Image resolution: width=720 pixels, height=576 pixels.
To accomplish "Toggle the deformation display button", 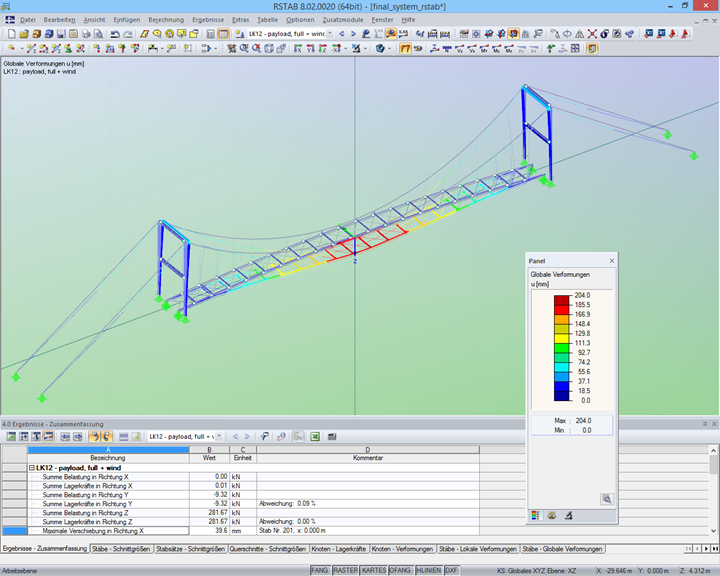I will 405,48.
